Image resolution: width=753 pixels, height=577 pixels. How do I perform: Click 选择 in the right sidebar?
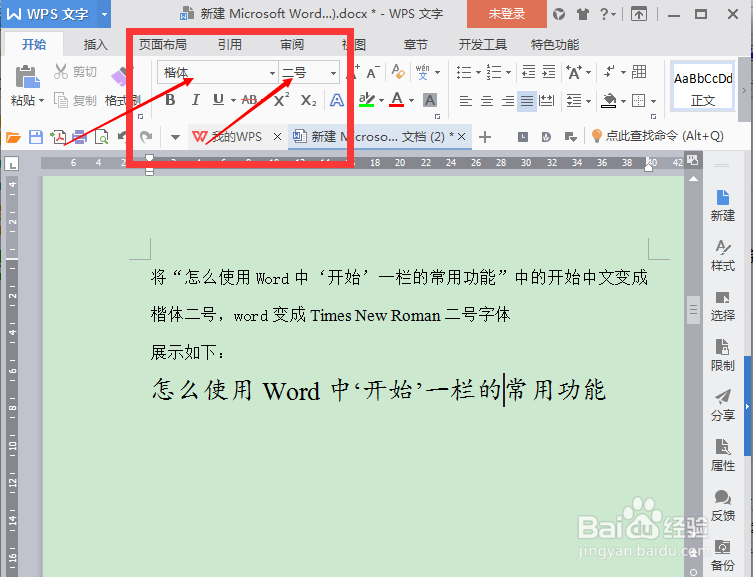pos(723,306)
